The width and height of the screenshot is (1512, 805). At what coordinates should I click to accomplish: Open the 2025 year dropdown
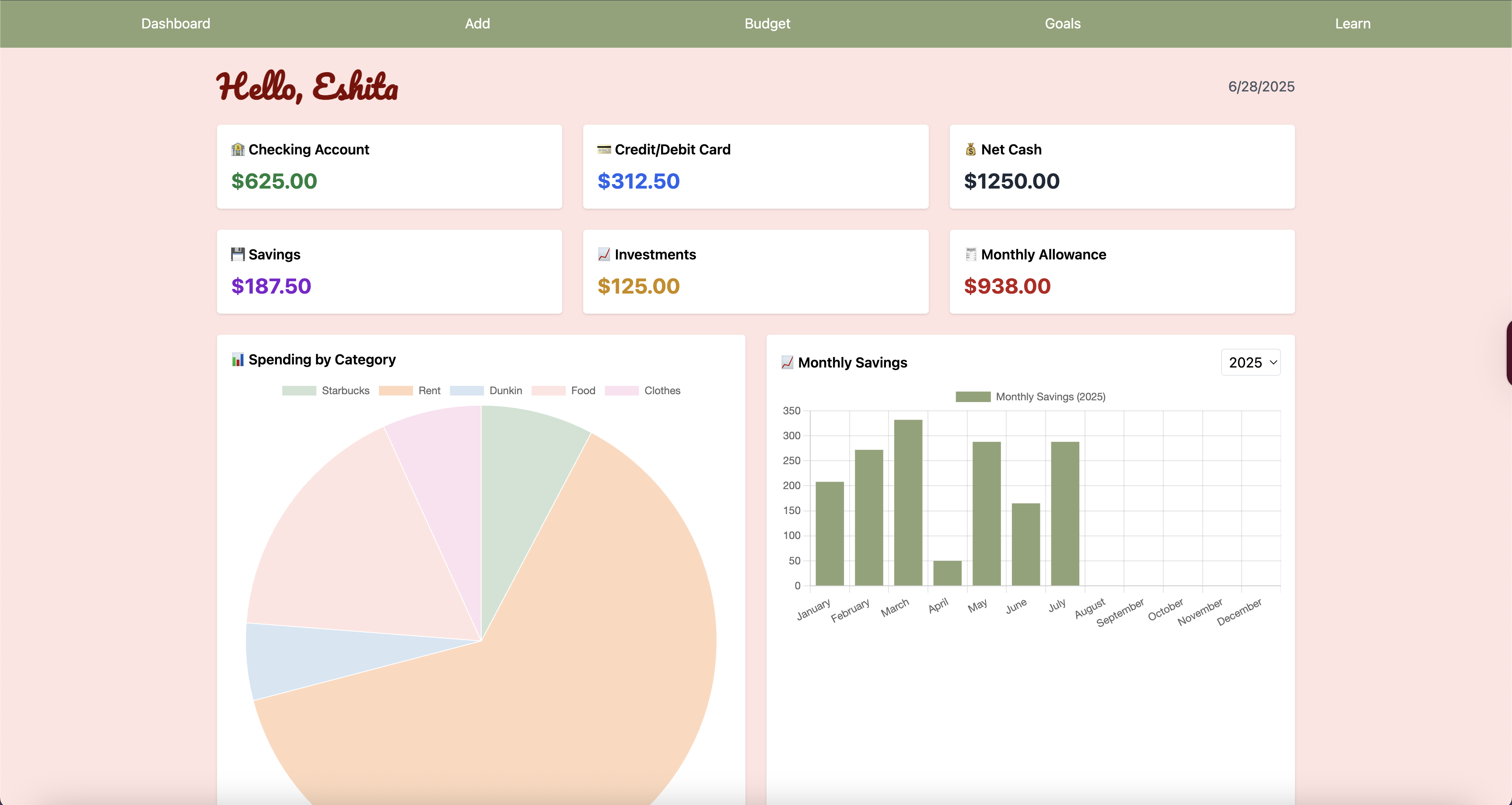point(1251,362)
